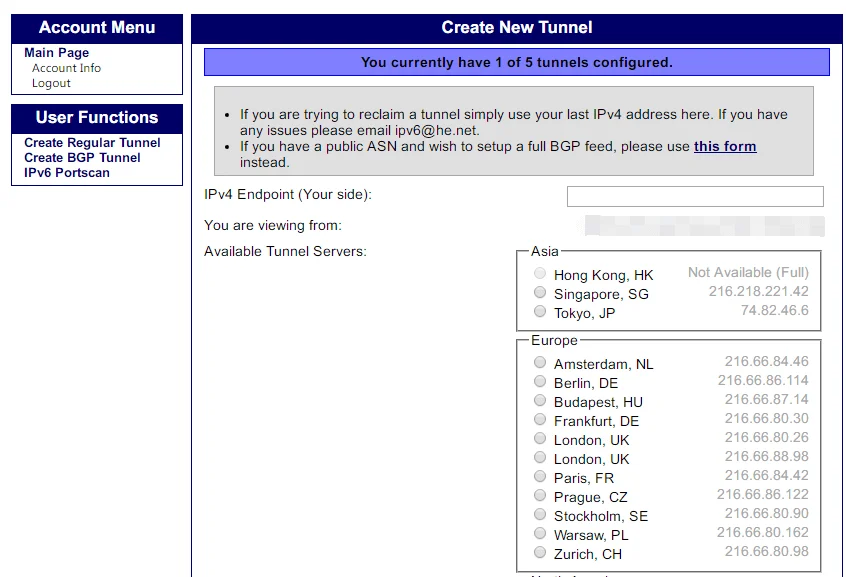
Task: Select the Singapore, SG tunnel server
Action: pyautogui.click(x=540, y=293)
